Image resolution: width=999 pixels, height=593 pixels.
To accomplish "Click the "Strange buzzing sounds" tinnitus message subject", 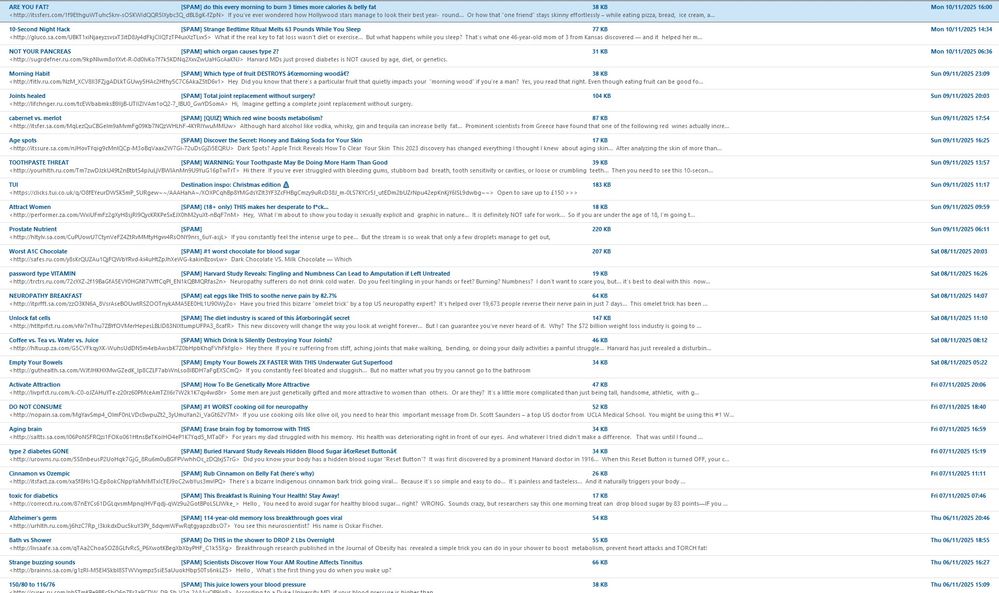I will [280, 560].
